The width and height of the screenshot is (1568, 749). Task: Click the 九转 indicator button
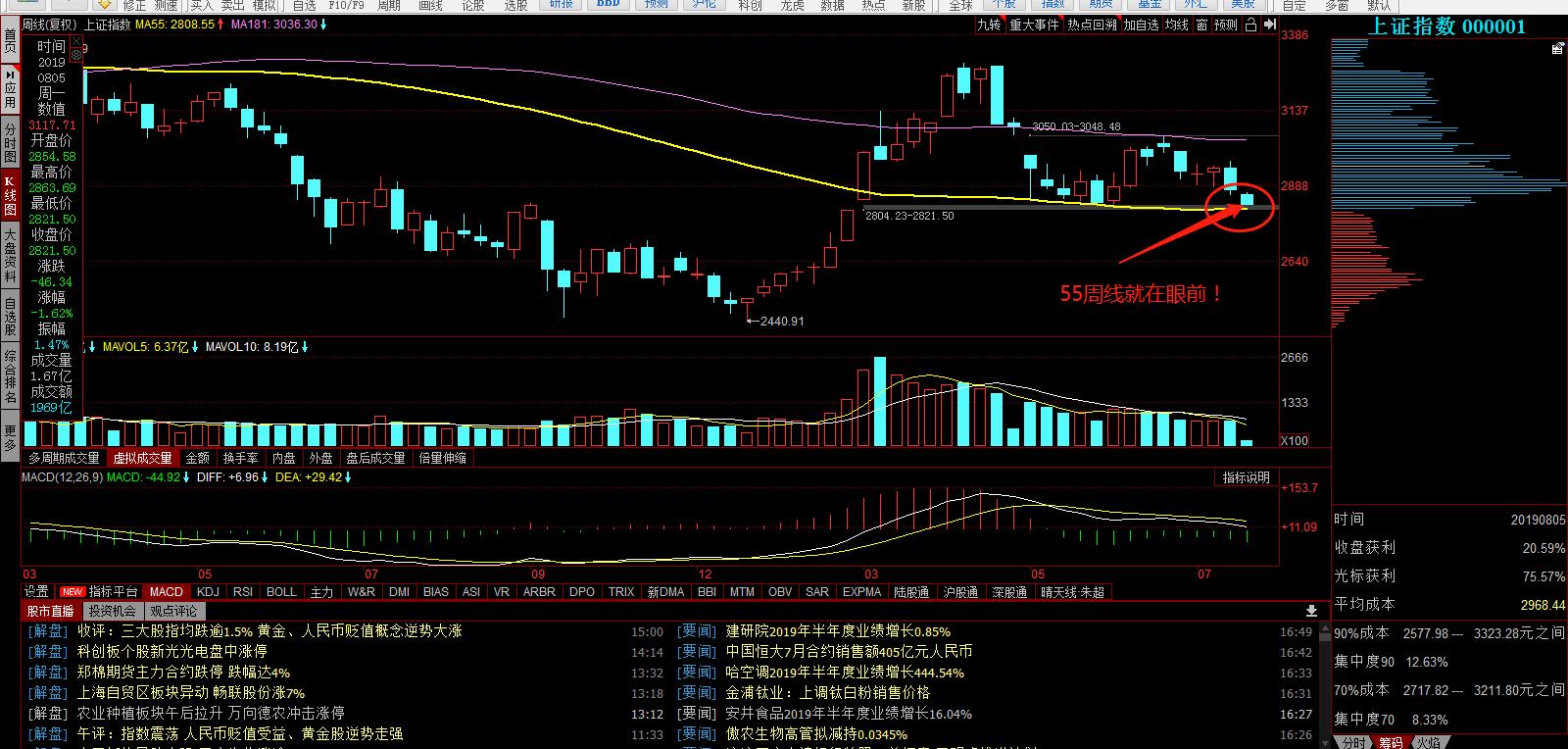pos(989,25)
